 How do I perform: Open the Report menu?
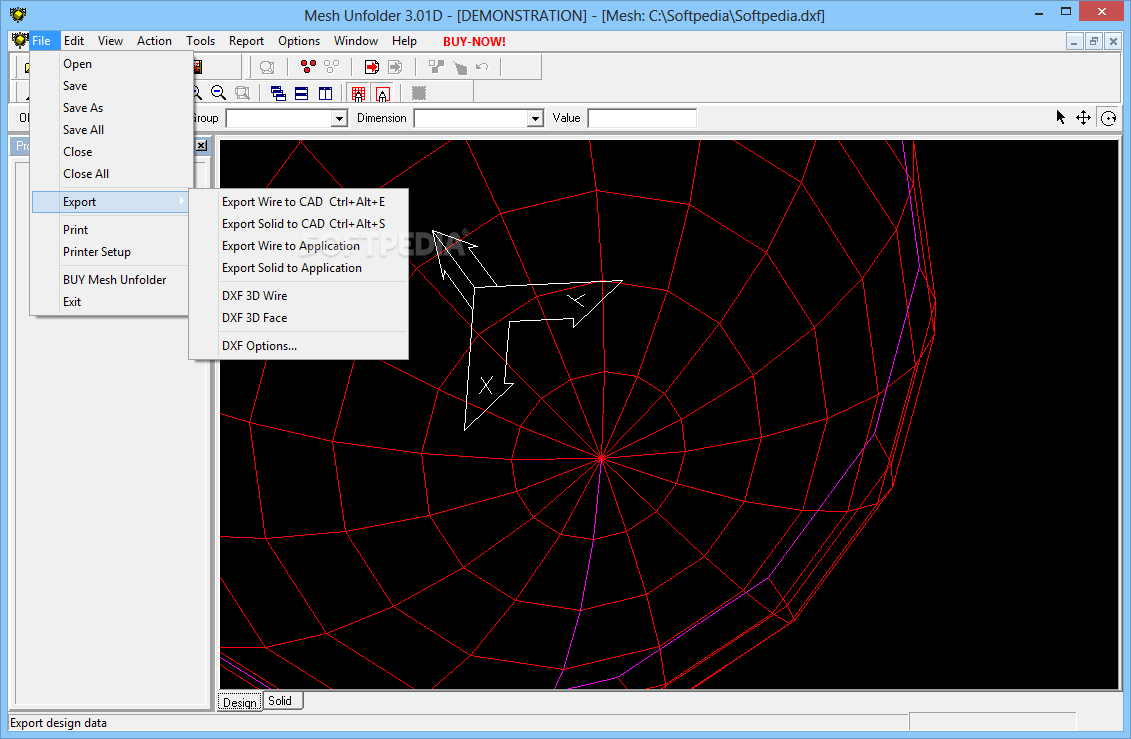[x=246, y=41]
